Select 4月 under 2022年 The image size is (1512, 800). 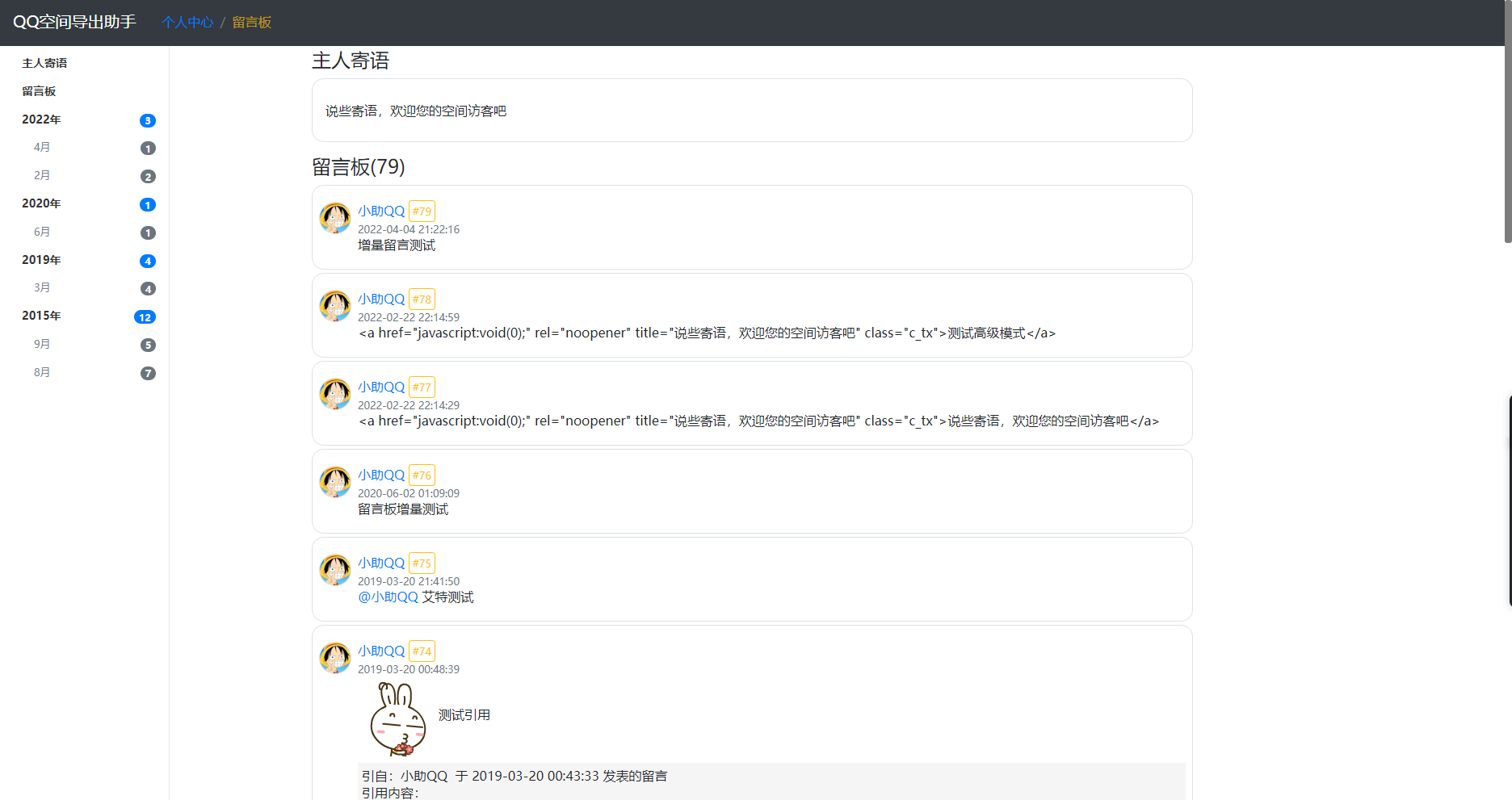pos(42,147)
